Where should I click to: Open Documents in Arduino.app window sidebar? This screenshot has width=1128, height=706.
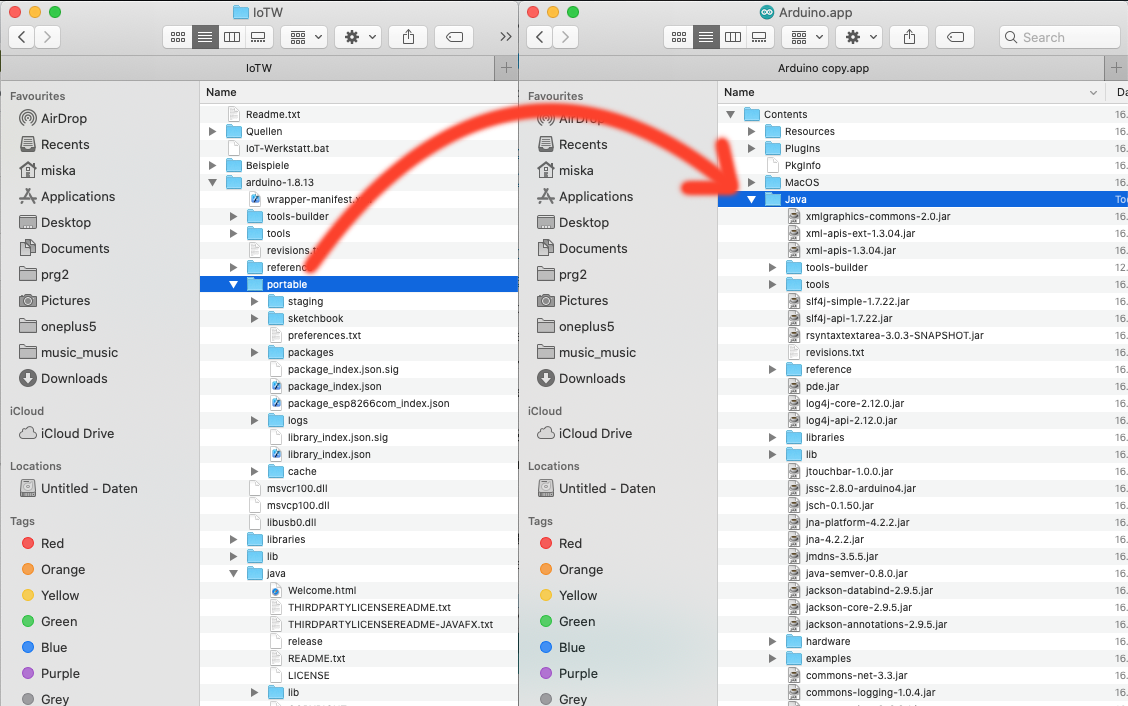click(593, 248)
